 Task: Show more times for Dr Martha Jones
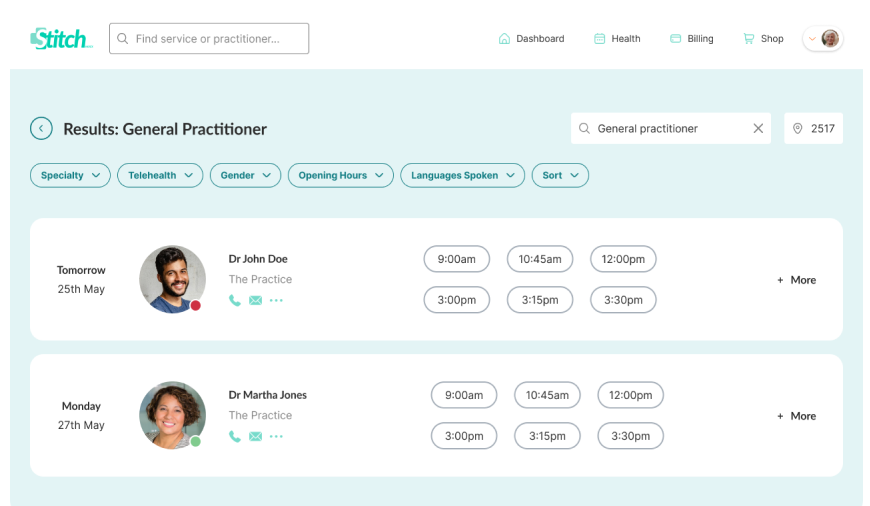(797, 416)
